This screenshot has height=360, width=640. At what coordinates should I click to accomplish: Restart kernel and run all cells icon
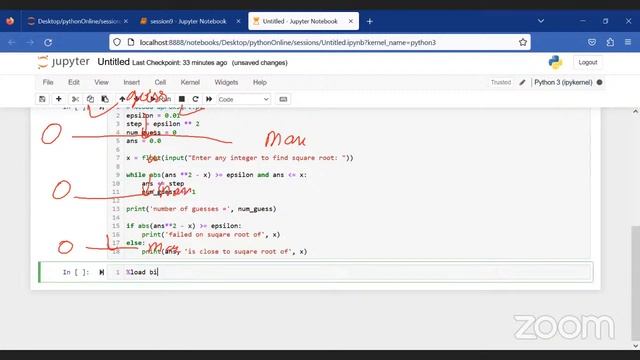pos(209,99)
